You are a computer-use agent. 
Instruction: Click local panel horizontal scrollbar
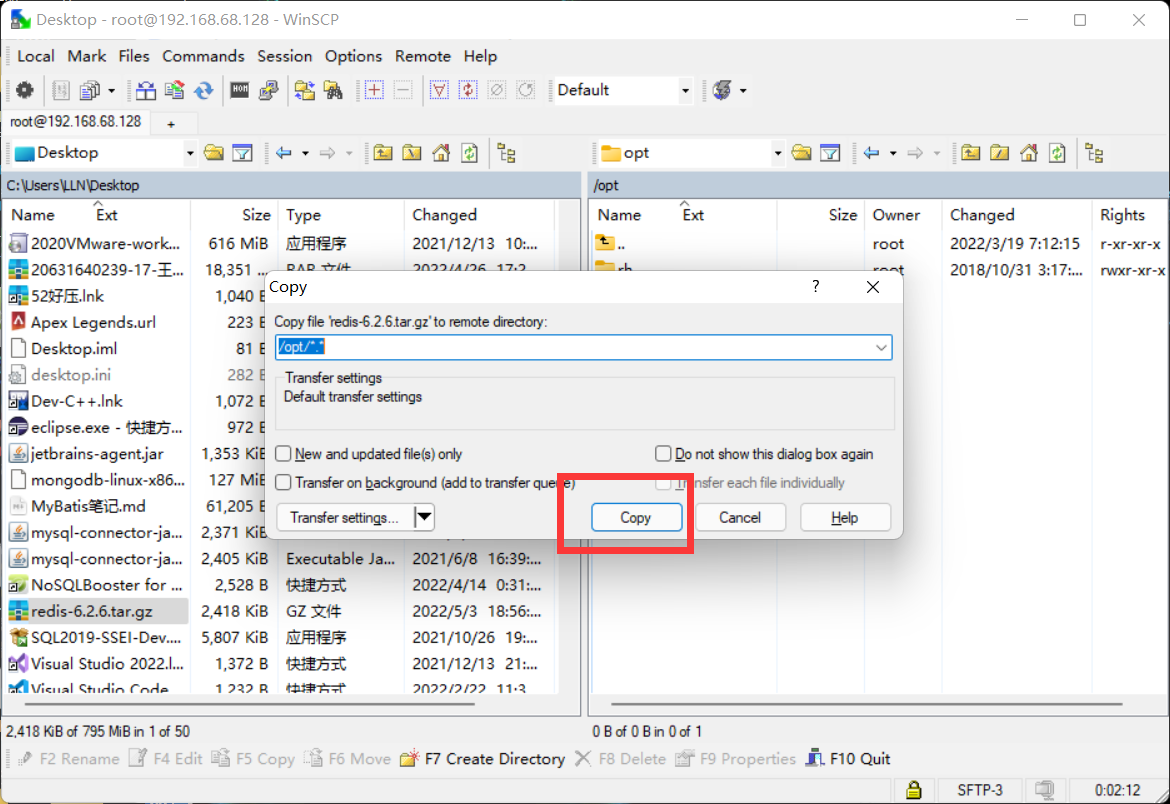coord(250,703)
